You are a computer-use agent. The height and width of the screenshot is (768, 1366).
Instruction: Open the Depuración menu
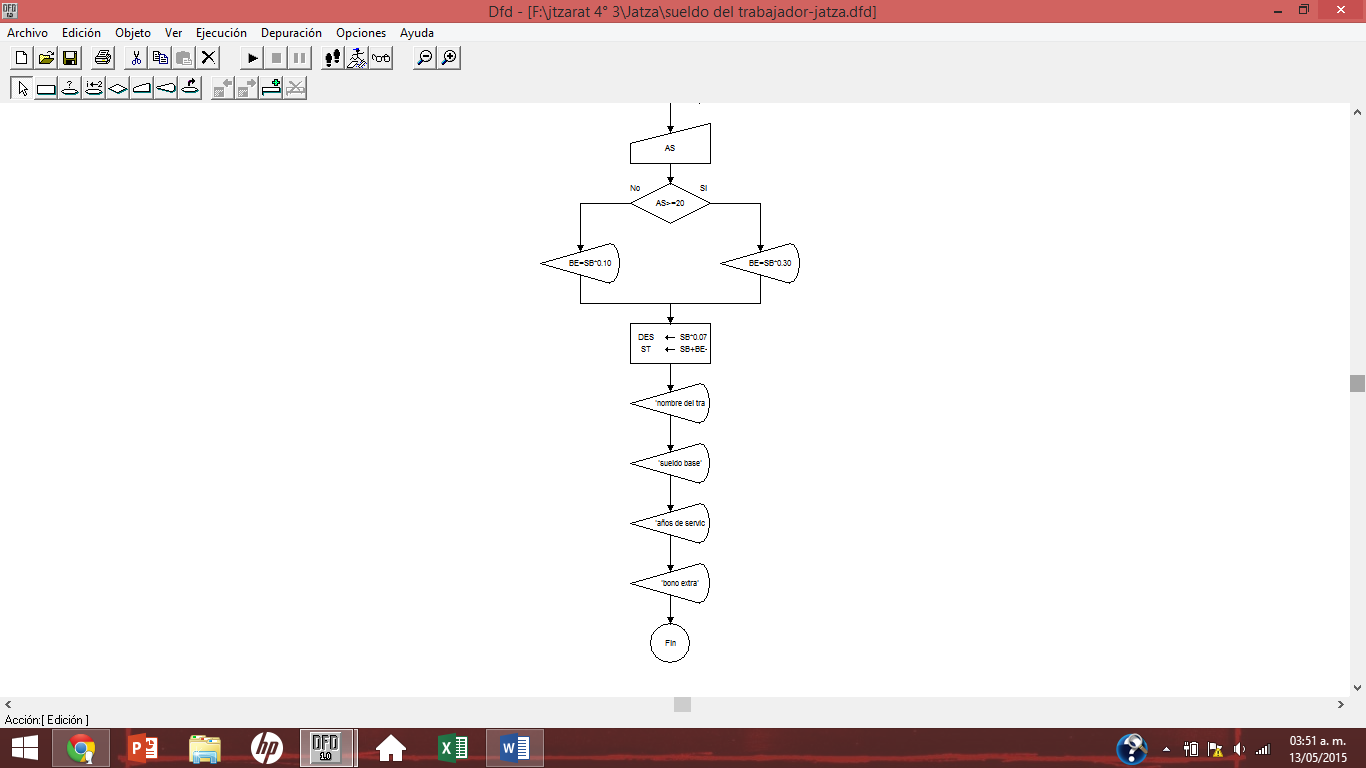291,33
